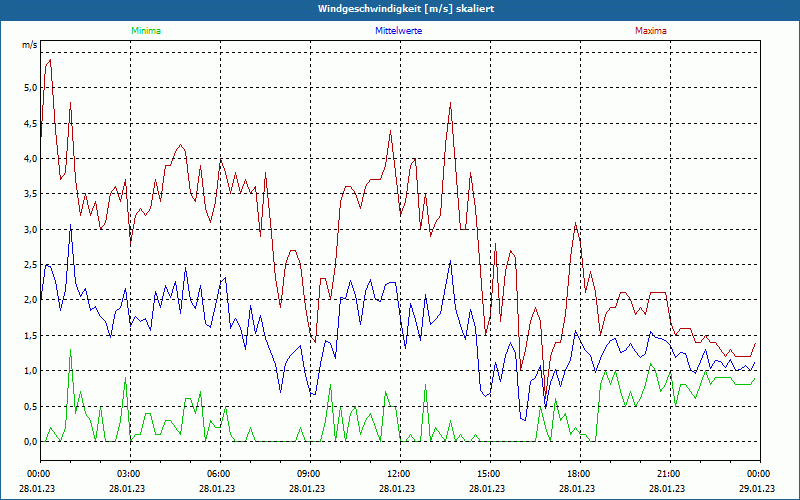
Task: Click the "0,0" y-axis value
Action: (31, 441)
